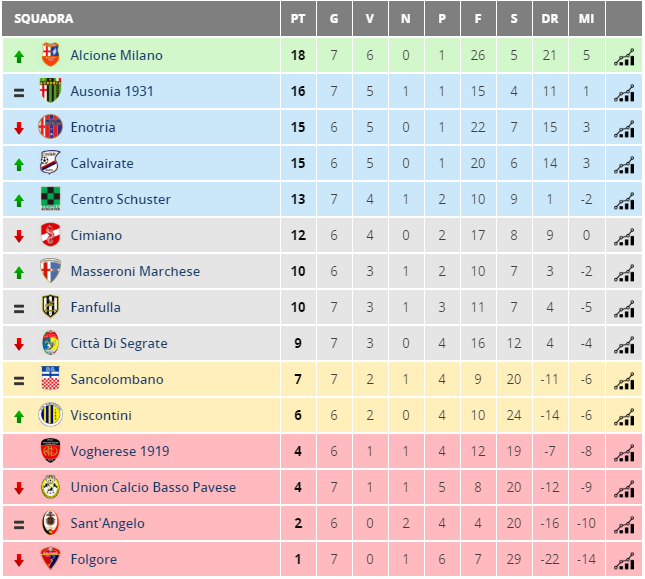This screenshot has height=579, width=645.
Task: Open trend chart icon for Enotria
Action: point(624,129)
